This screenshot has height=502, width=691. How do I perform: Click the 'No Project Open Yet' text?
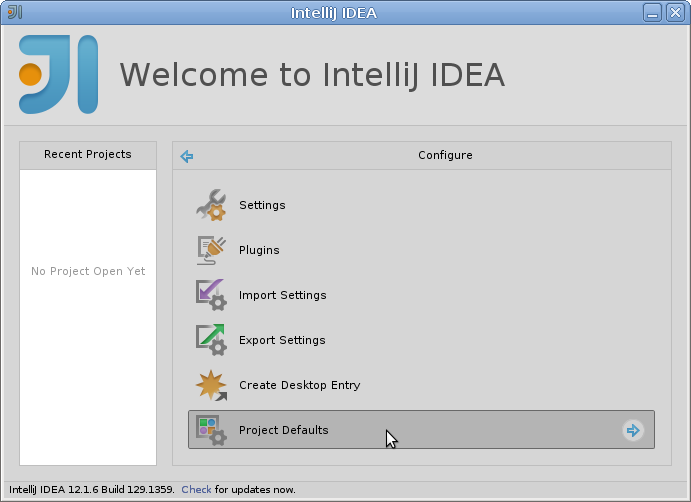[x=88, y=271]
